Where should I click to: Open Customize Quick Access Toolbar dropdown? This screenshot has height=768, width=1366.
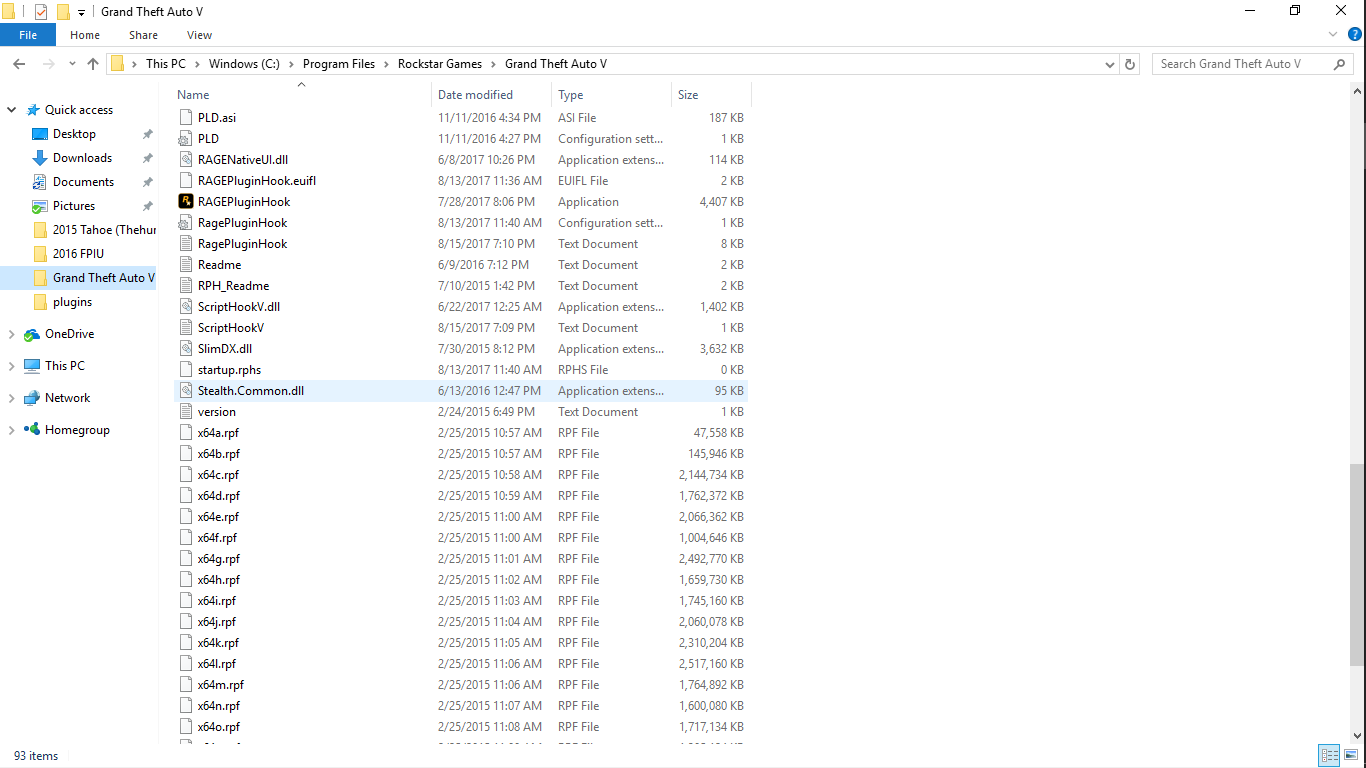[81, 13]
